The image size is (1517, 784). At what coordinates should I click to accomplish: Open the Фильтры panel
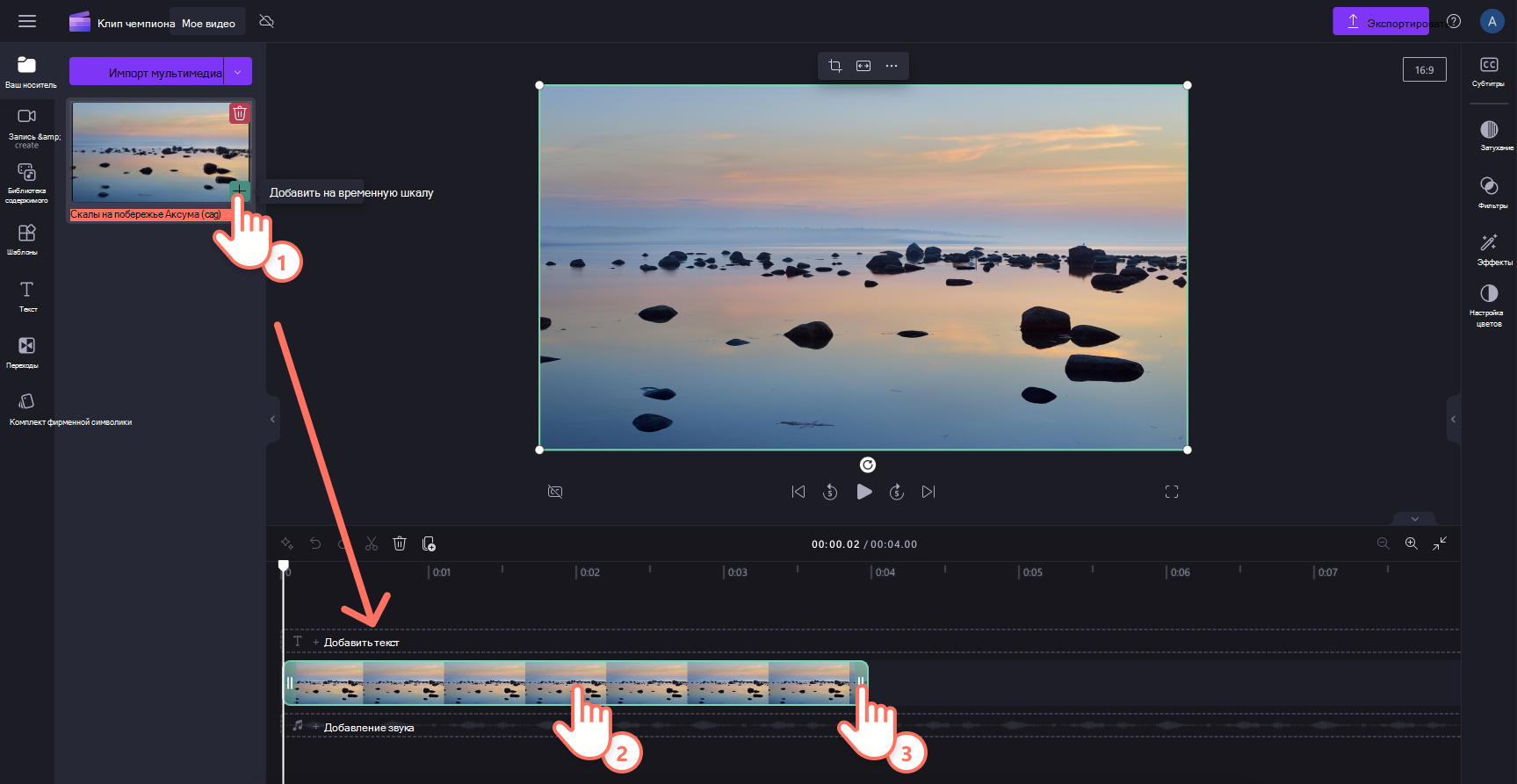coord(1489,192)
